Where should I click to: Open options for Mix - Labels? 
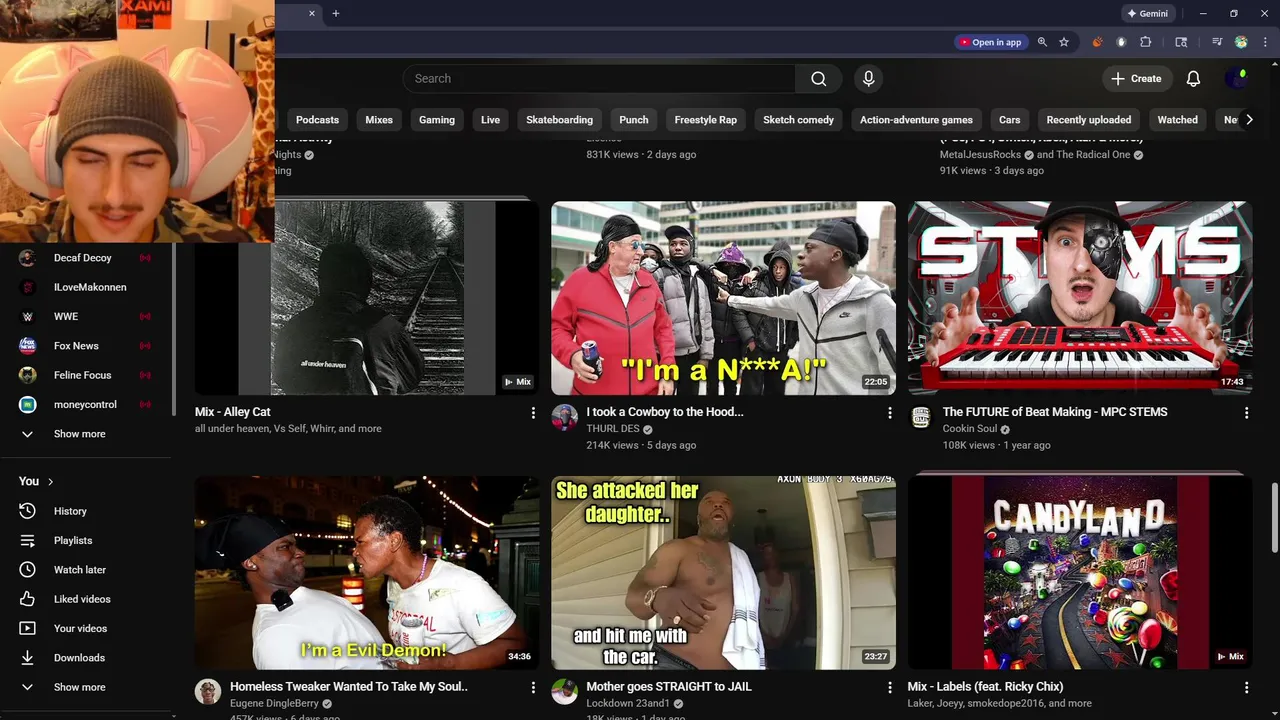(1246, 688)
